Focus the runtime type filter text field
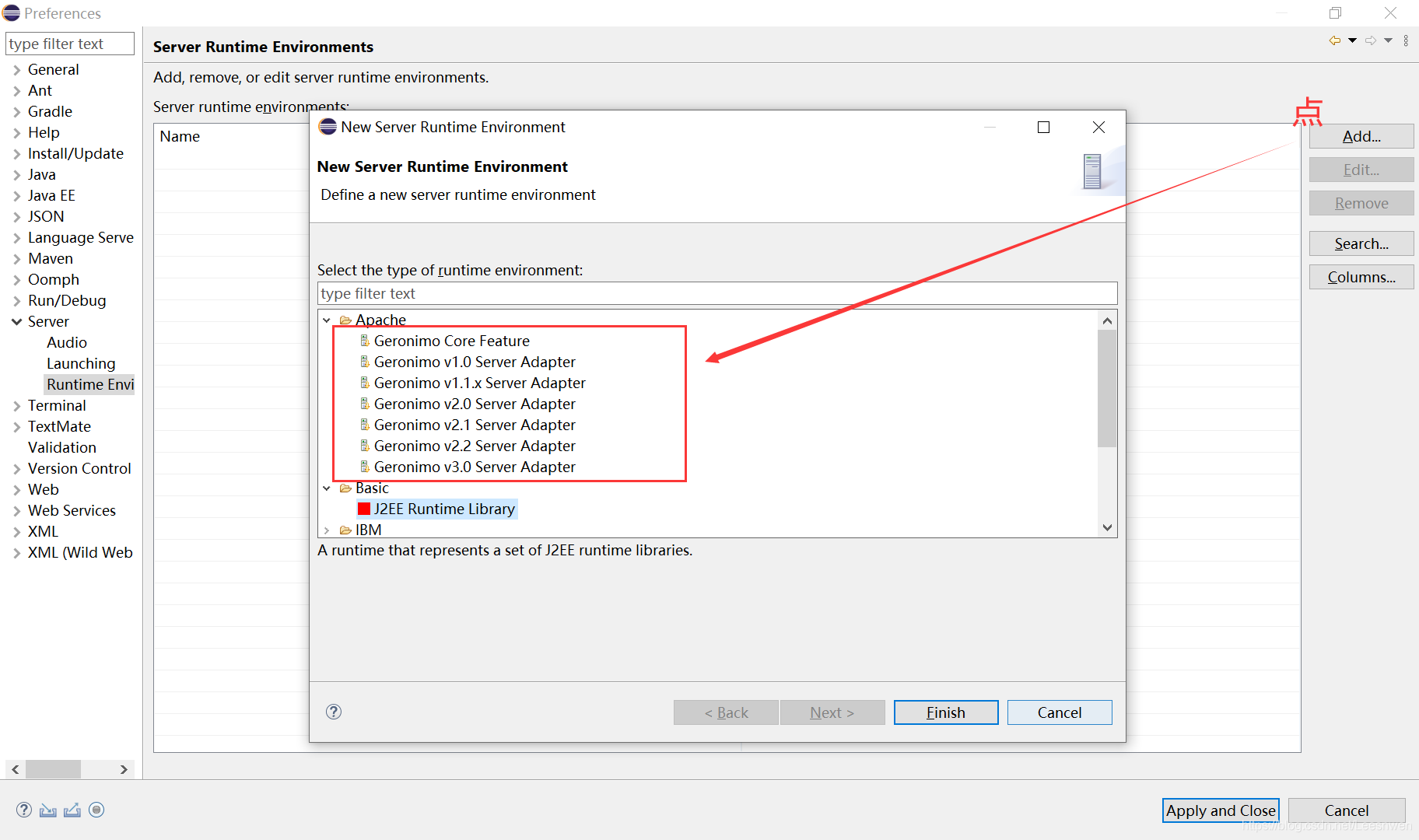 coord(717,293)
